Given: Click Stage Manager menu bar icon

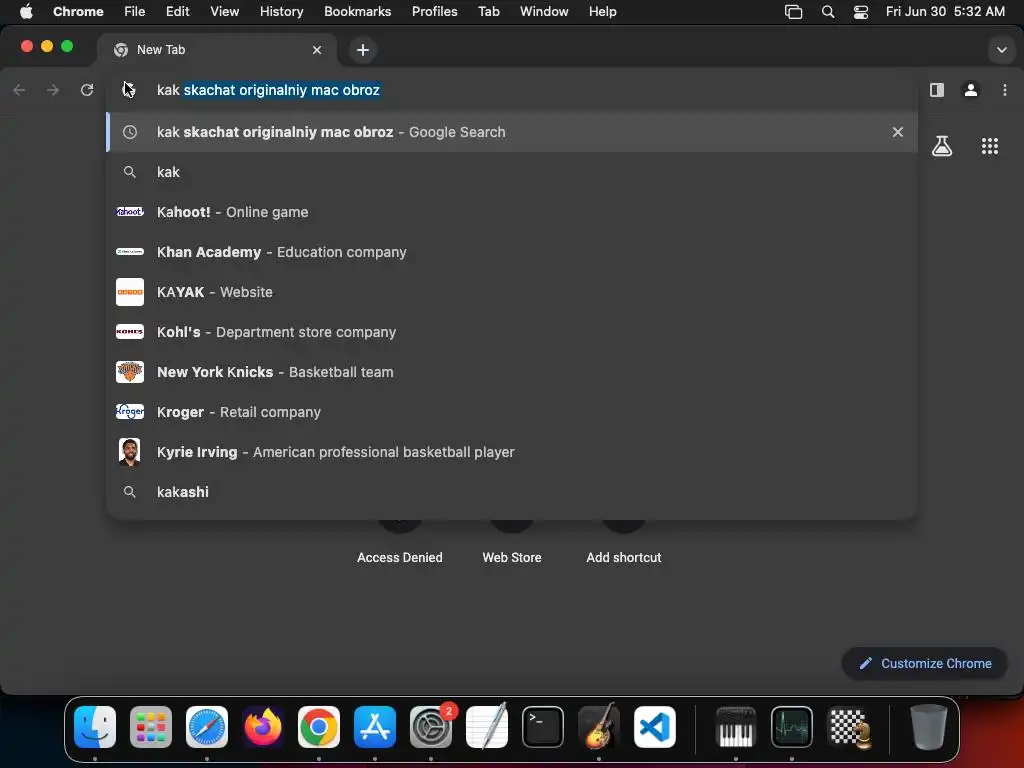Looking at the screenshot, I should coord(793,11).
